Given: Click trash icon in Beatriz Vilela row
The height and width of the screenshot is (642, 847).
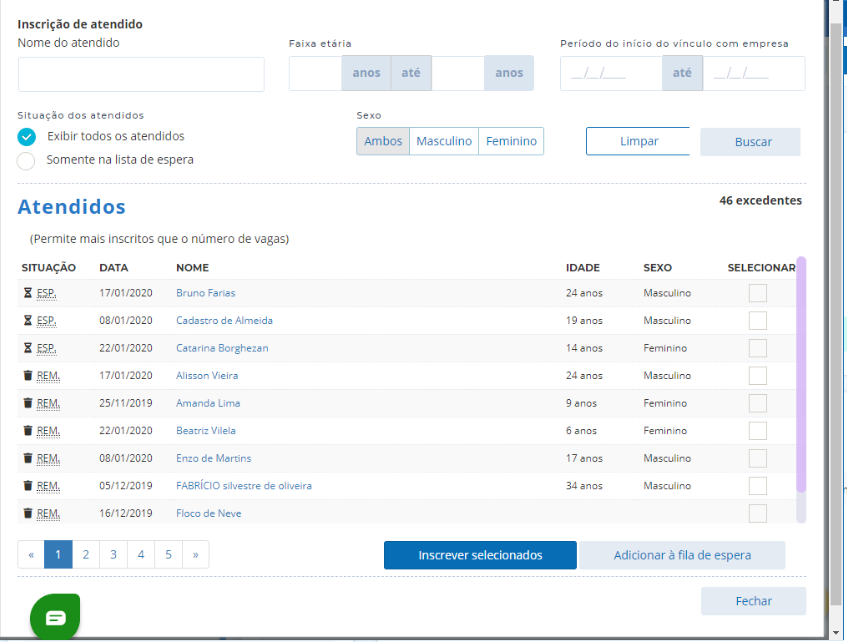Looking at the screenshot, I should click(x=27, y=431).
